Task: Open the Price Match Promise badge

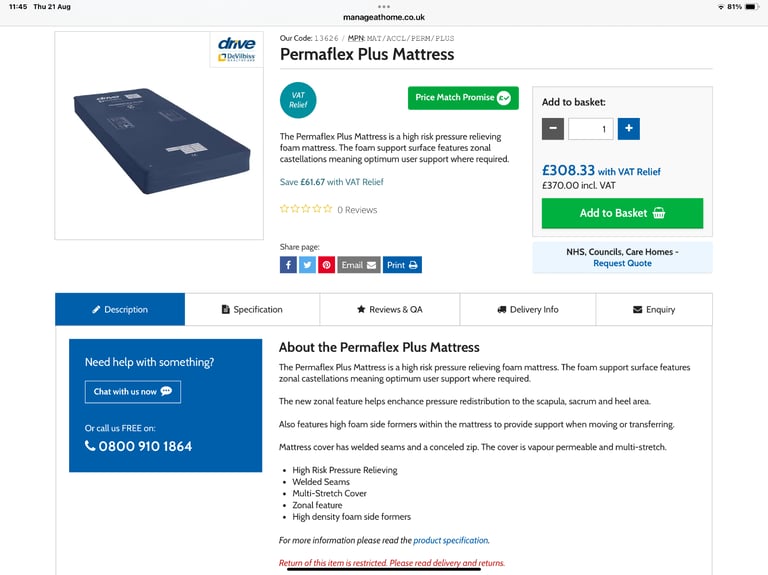Action: [463, 98]
